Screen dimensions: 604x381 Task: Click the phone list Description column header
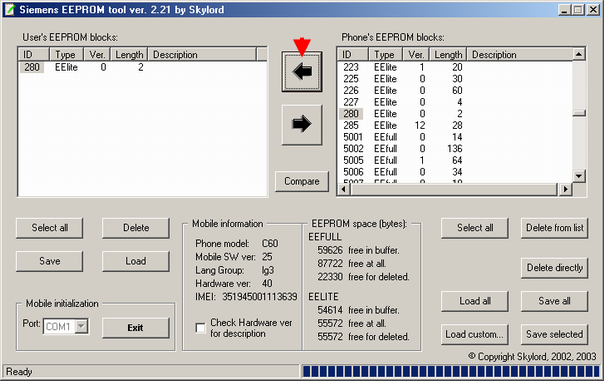(x=520, y=55)
